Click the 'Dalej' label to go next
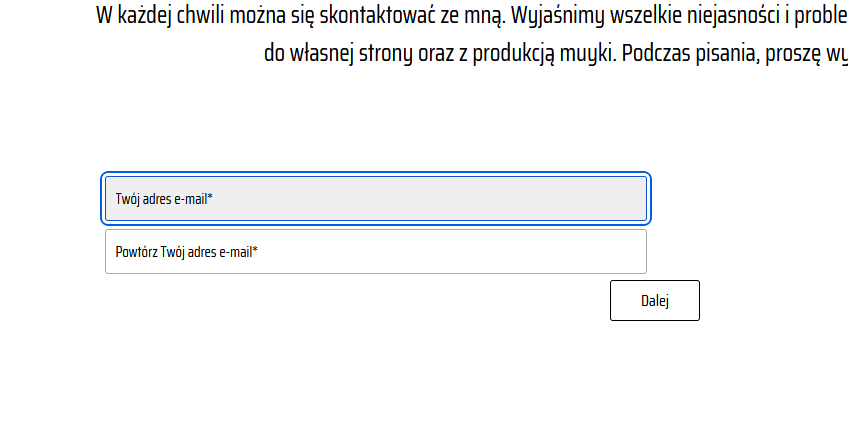This screenshot has width=848, height=421. click(x=654, y=301)
